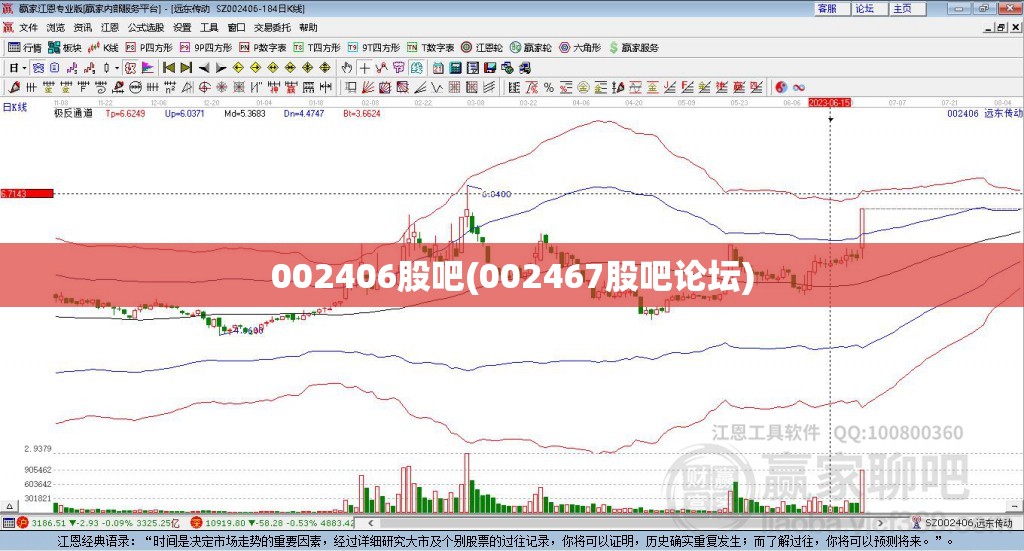Open the 板块 sector view
The image size is (1024, 551).
coord(65,48)
